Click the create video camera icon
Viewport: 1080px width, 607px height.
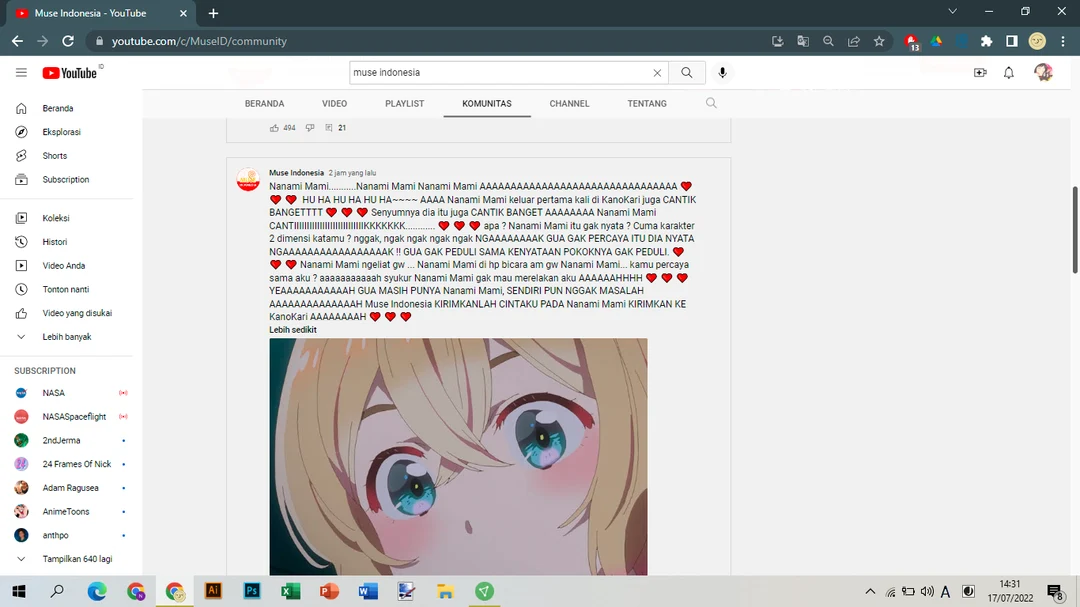(x=980, y=73)
